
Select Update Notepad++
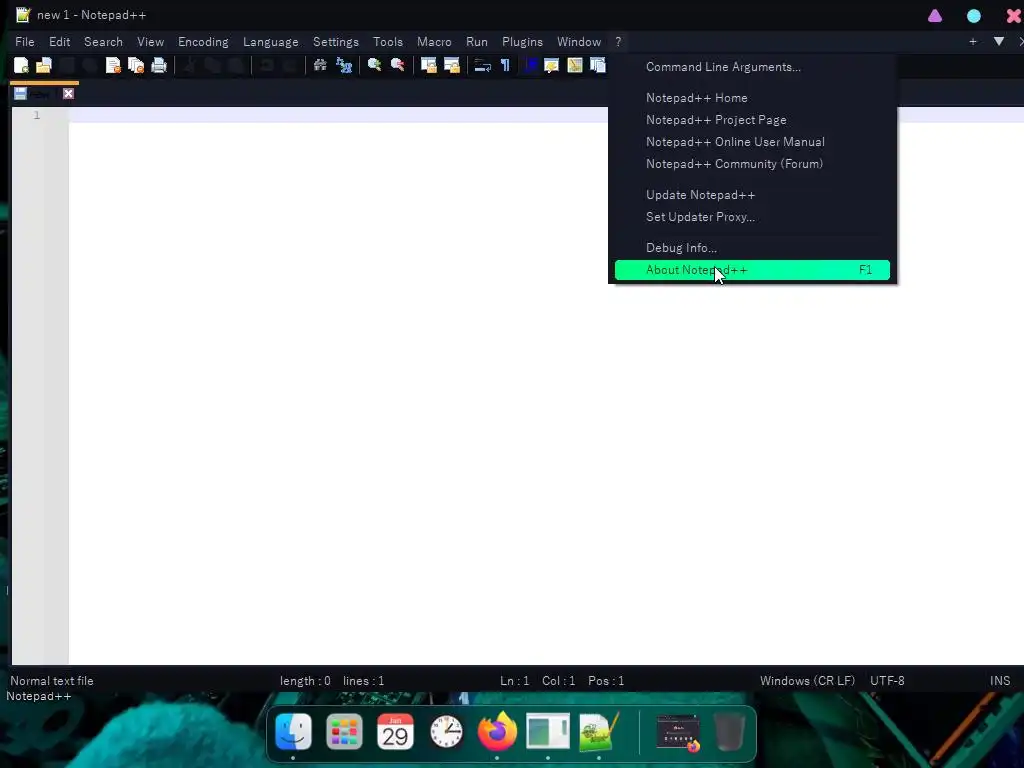[752, 195]
